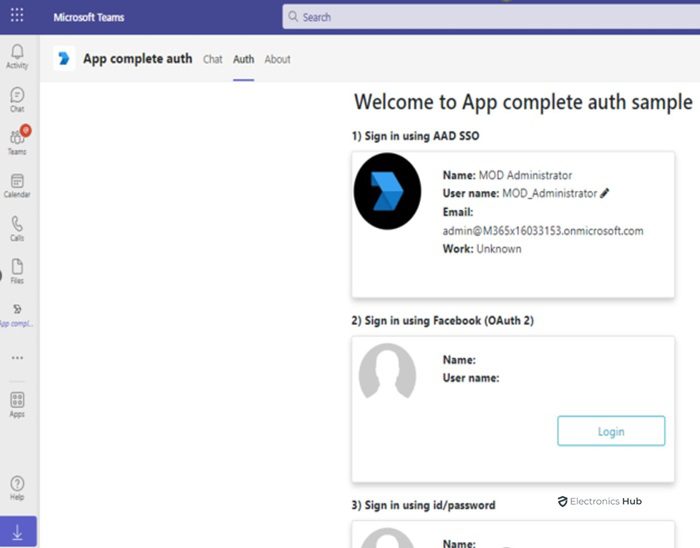This screenshot has width=700, height=548.
Task: Open the About tab
Action: click(277, 59)
